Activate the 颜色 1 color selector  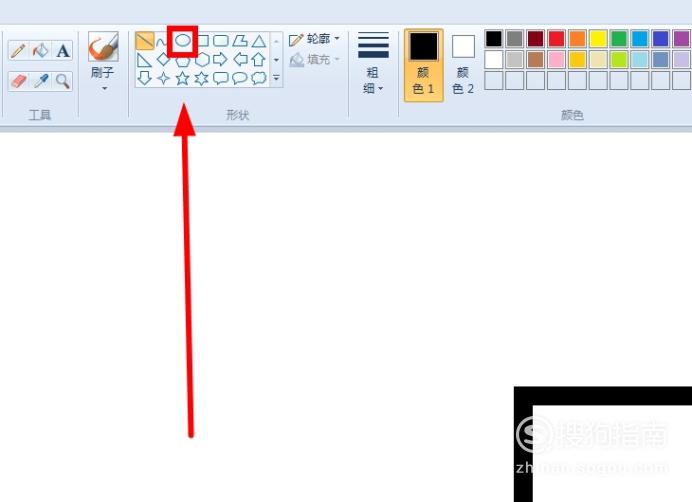coord(424,66)
